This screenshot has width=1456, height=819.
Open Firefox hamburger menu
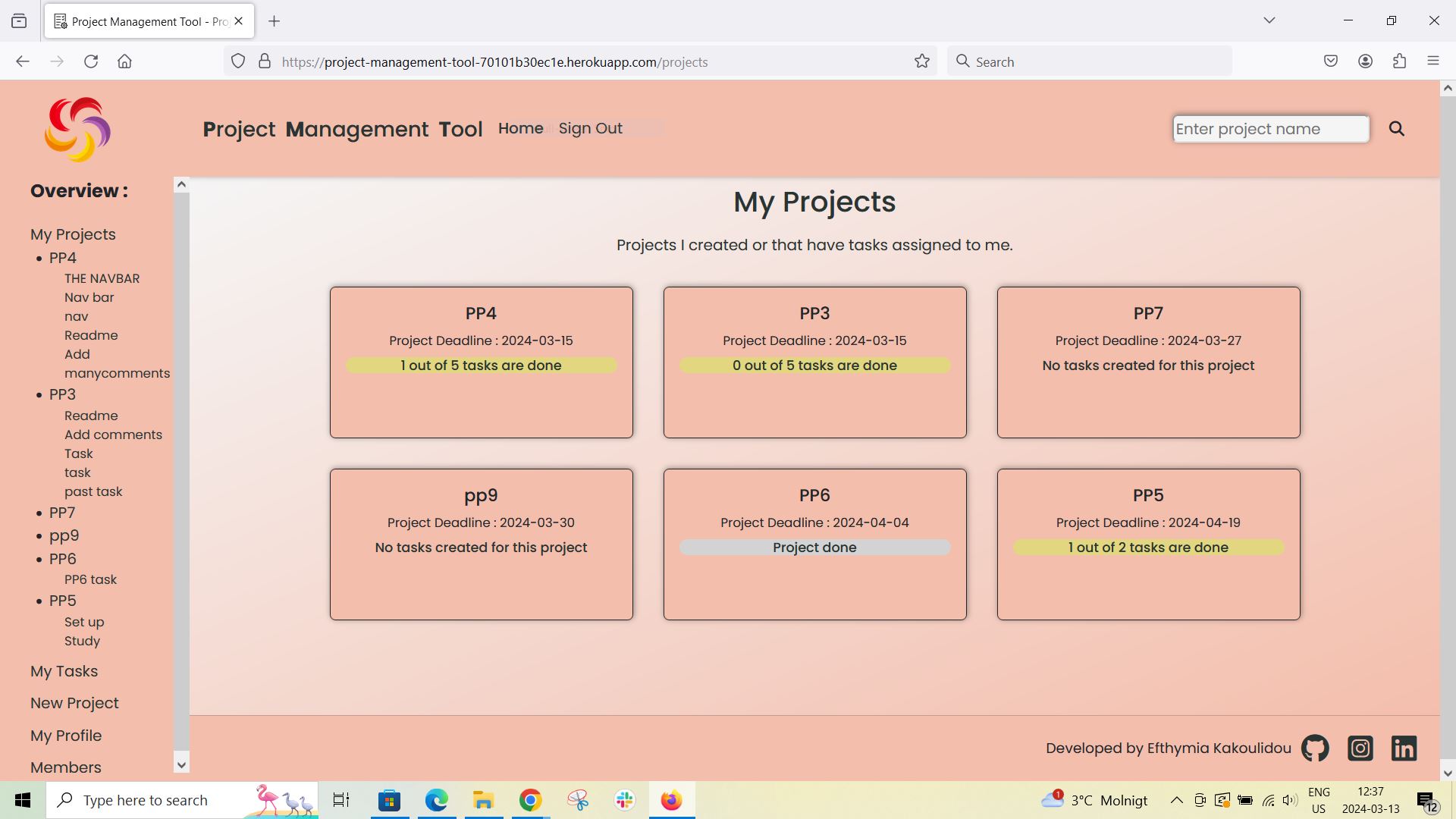[x=1434, y=61]
